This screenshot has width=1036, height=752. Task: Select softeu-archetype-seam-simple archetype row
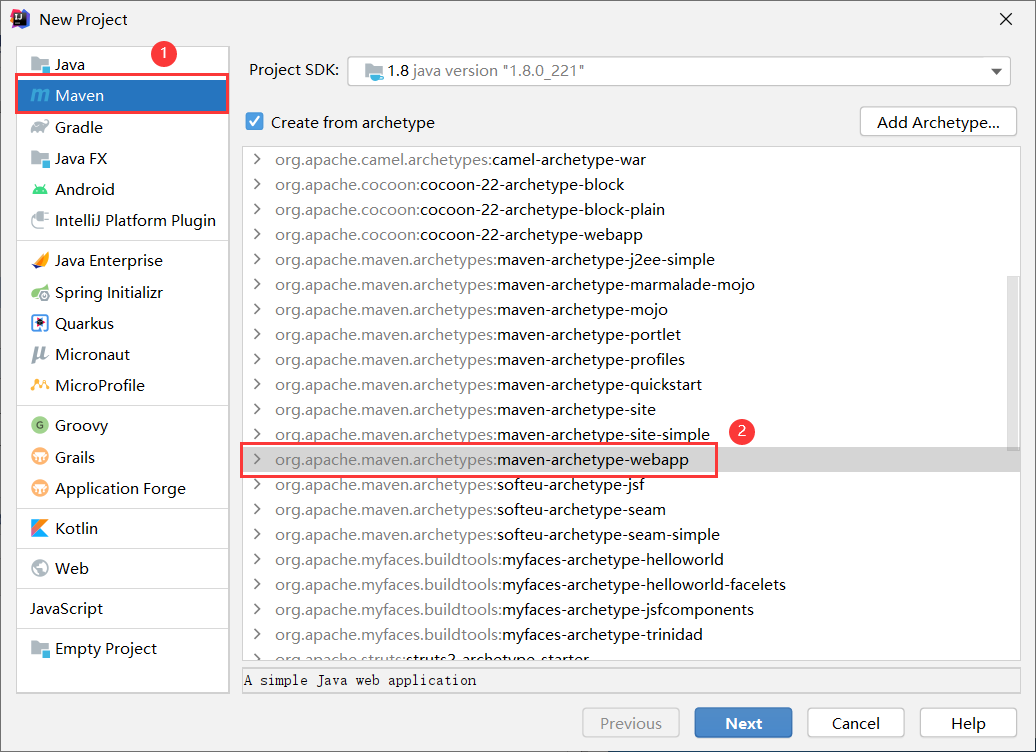coord(632,534)
